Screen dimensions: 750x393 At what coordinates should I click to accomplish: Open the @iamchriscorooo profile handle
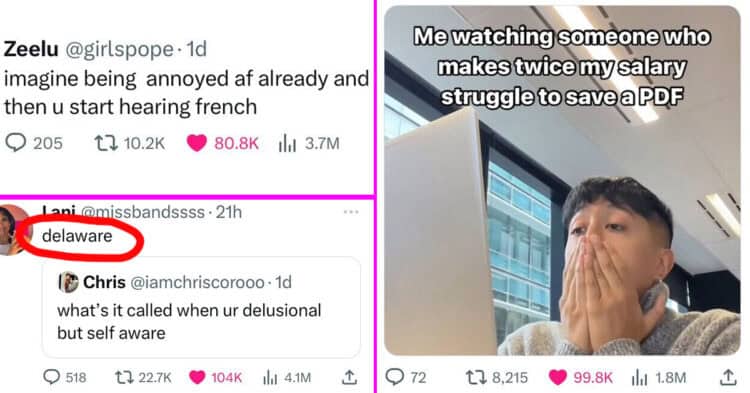pyautogui.click(x=197, y=283)
